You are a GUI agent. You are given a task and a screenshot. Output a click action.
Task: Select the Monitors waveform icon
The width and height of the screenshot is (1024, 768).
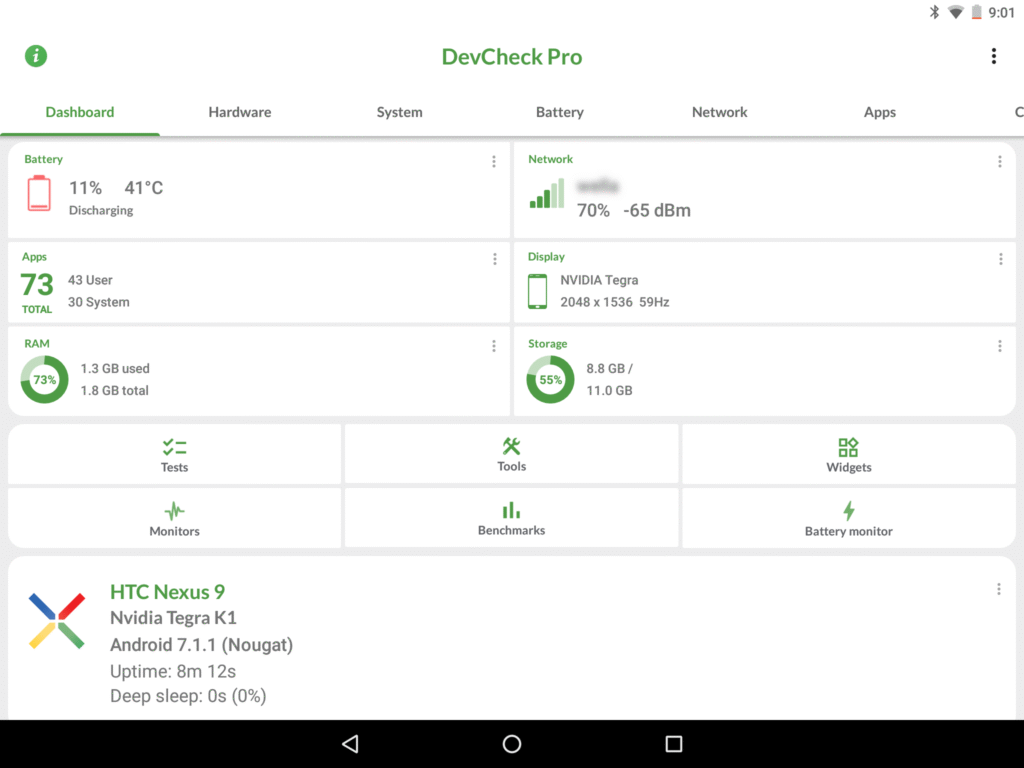pos(174,509)
